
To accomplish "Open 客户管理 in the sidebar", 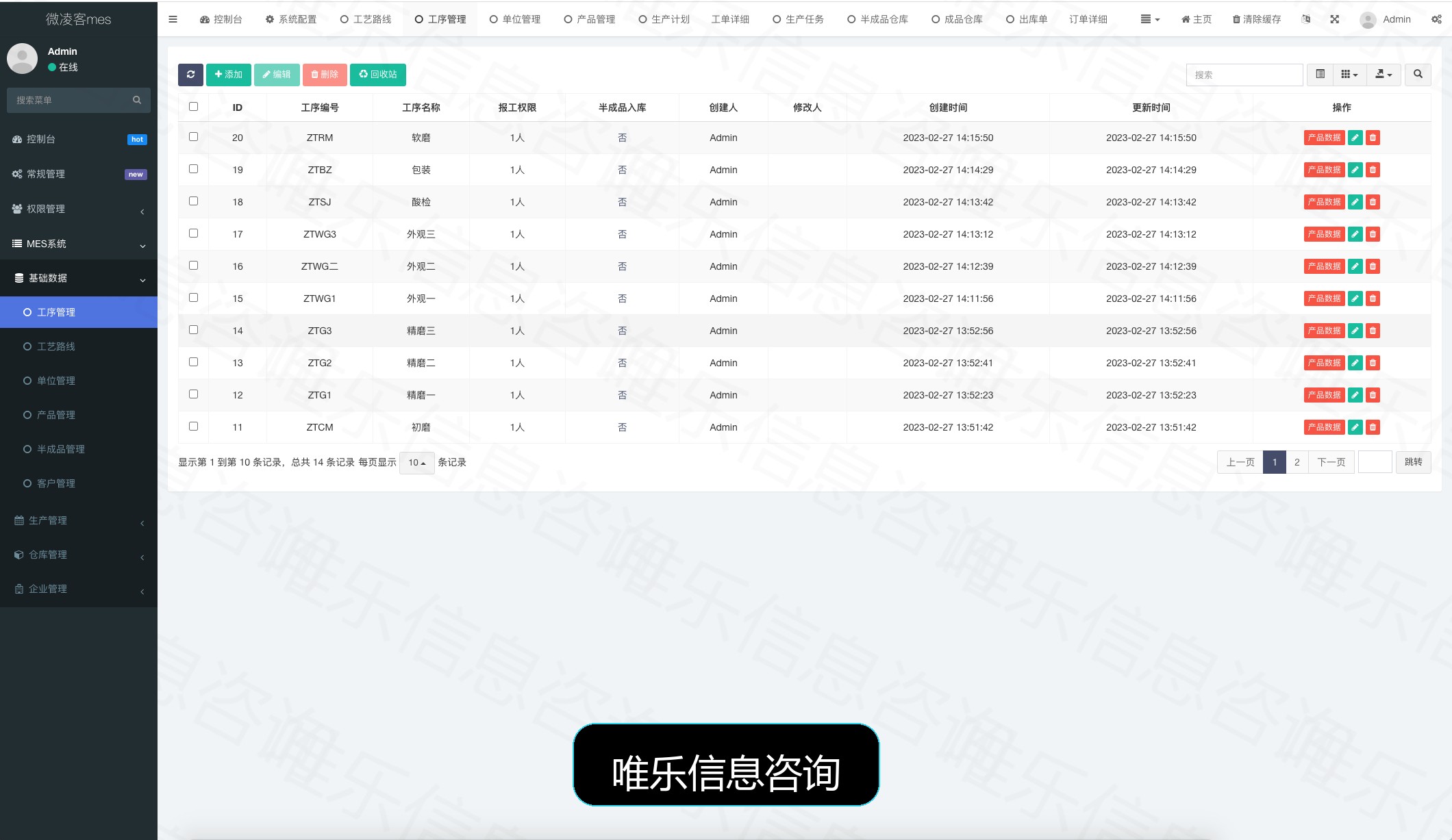I will click(79, 483).
